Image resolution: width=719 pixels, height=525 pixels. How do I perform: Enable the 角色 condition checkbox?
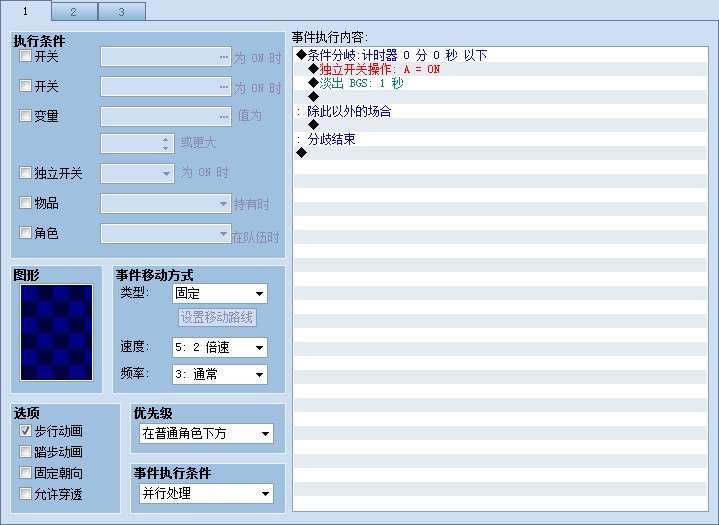pos(25,232)
